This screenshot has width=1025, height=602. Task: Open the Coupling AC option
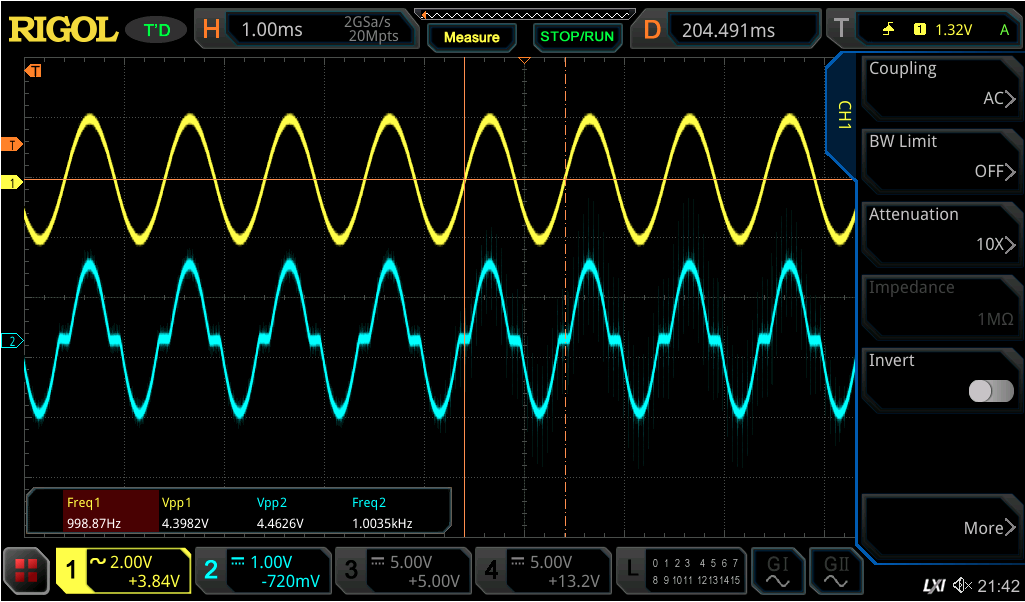(942, 87)
